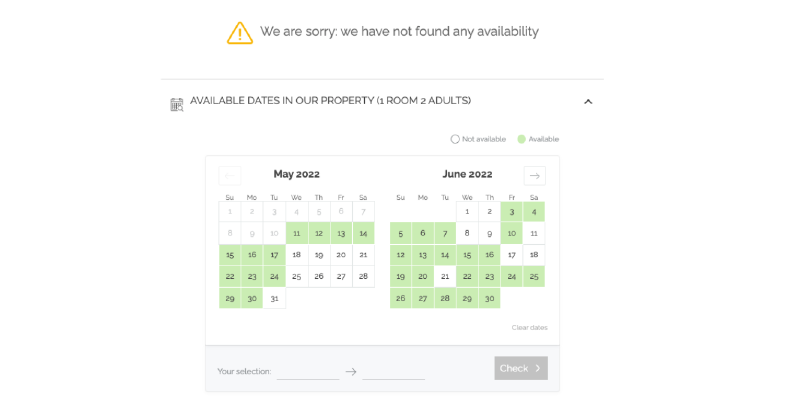
Task: Click the Check button
Action: pos(521,368)
